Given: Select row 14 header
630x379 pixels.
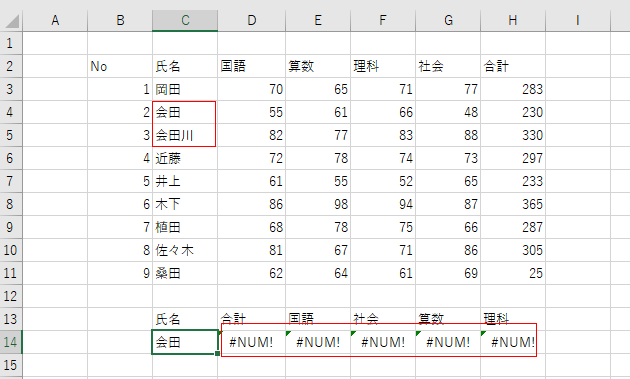Looking at the screenshot, I should tap(11, 342).
